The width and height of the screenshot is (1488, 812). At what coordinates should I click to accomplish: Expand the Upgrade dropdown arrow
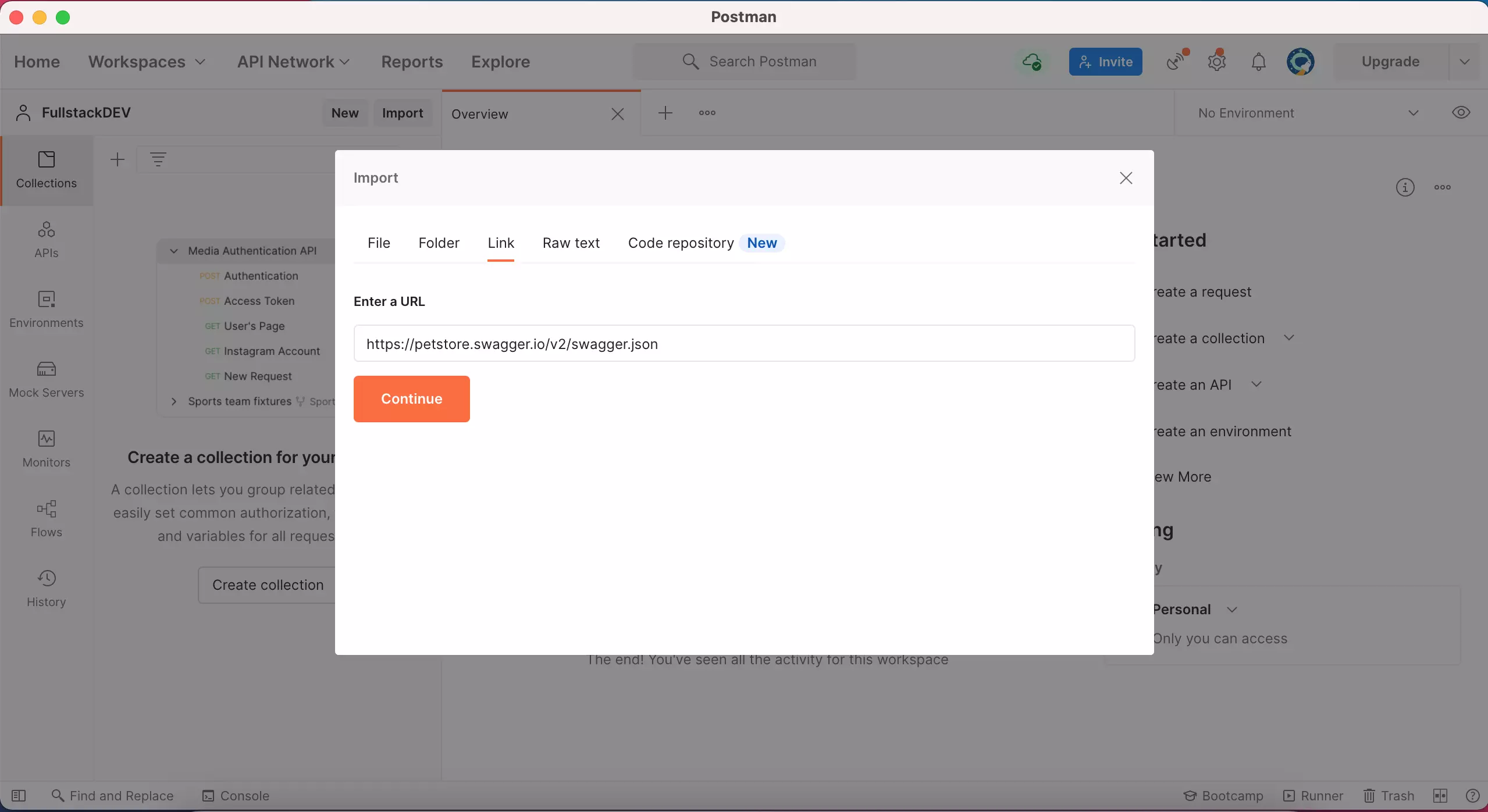tap(1465, 62)
